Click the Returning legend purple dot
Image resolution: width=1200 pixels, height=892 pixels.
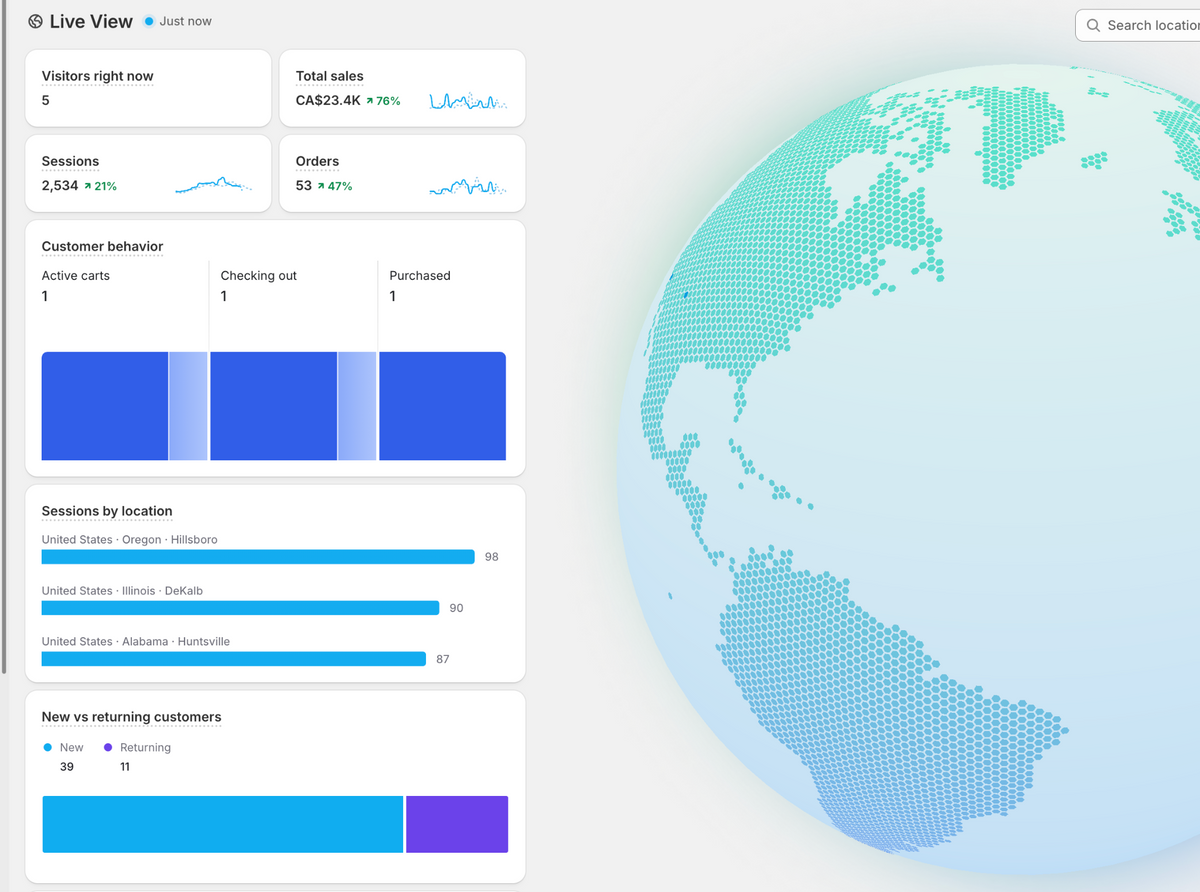tap(107, 747)
